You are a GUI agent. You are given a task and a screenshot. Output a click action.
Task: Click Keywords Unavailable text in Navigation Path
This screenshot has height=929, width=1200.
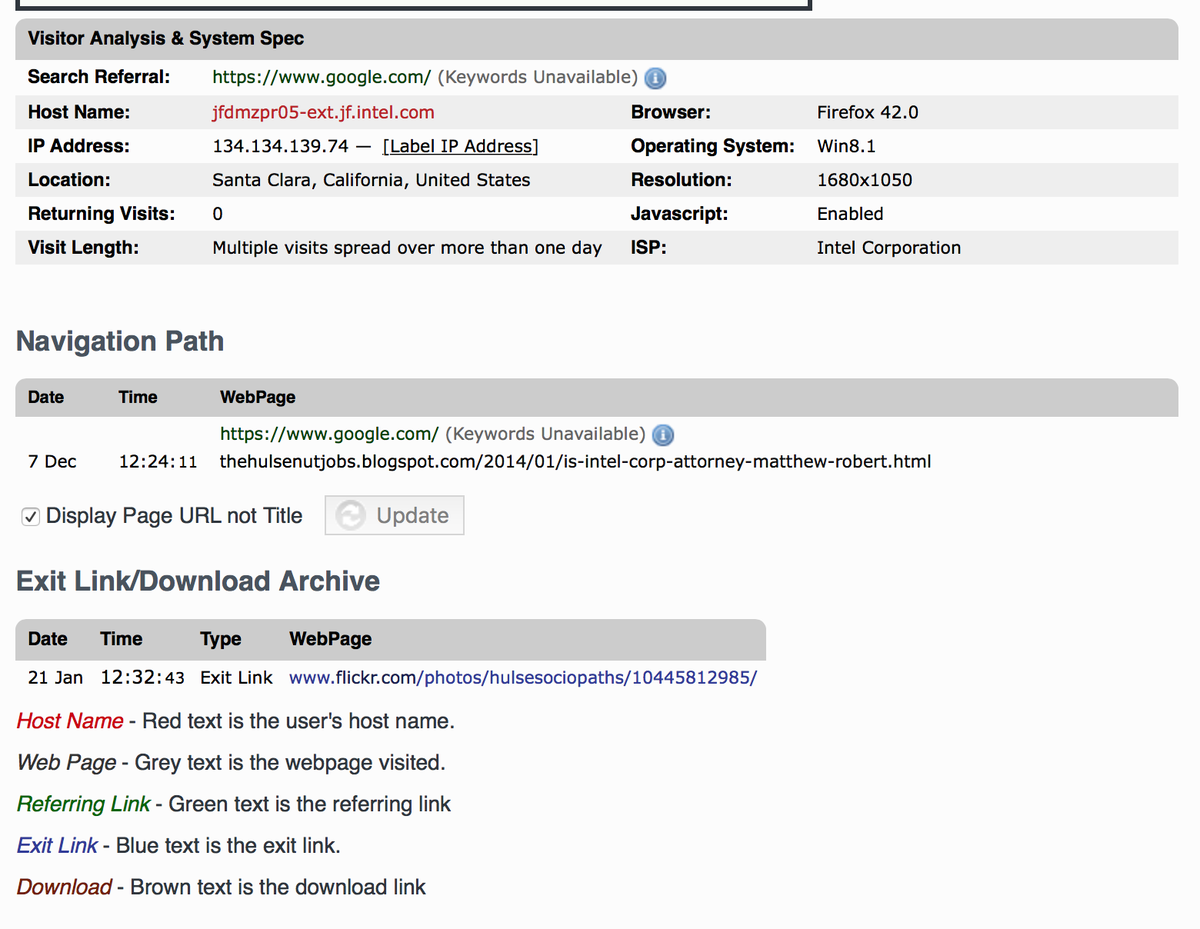coord(546,434)
